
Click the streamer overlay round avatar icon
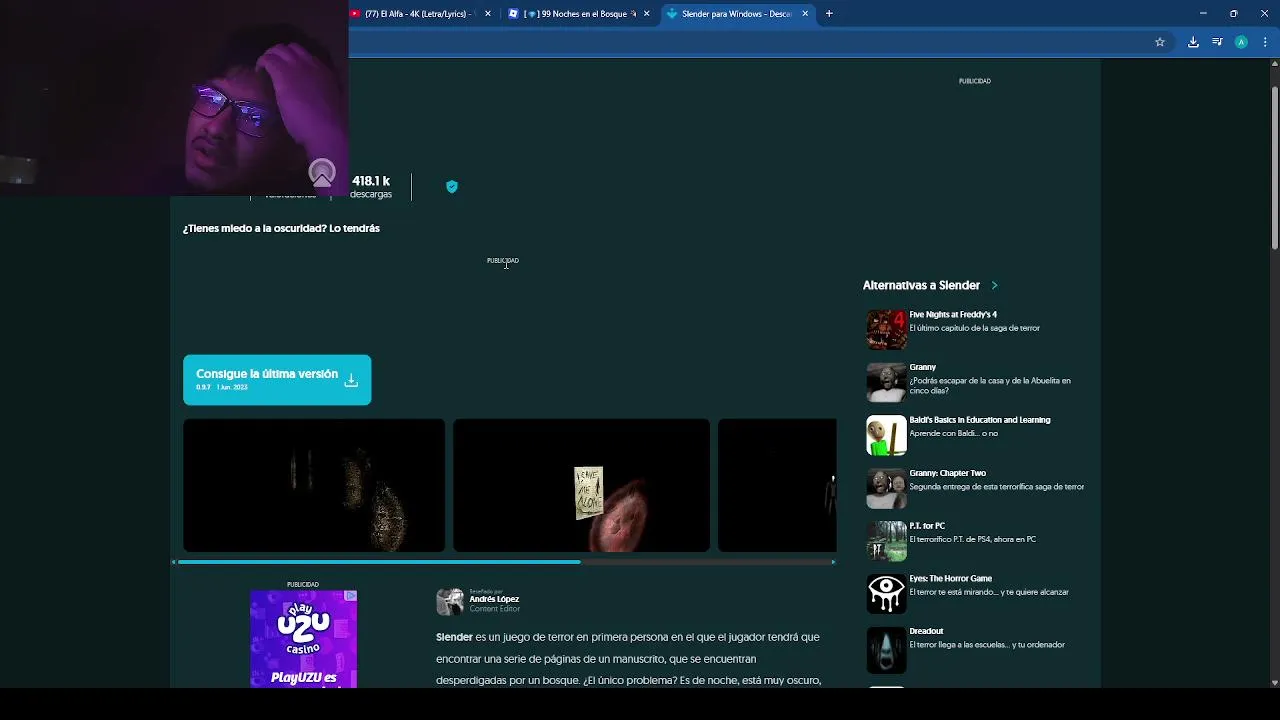322,174
